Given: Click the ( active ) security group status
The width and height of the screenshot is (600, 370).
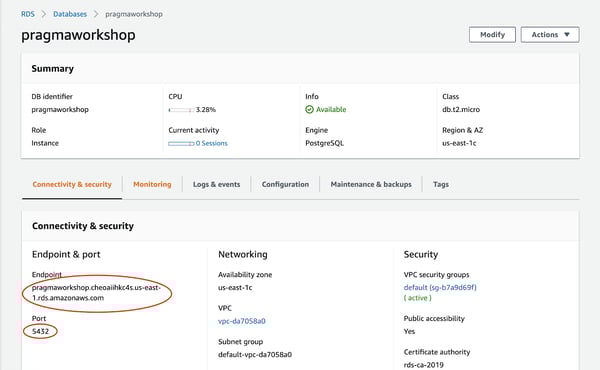Looking at the screenshot, I should [417, 298].
